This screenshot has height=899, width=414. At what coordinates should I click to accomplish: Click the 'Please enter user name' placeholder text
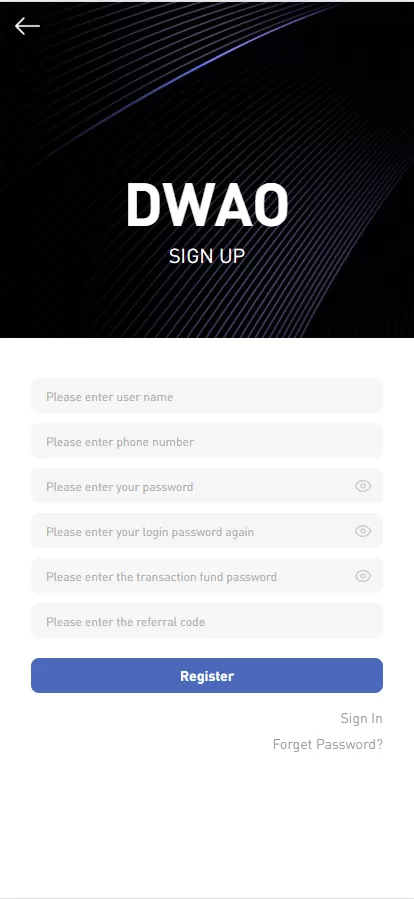click(x=110, y=397)
